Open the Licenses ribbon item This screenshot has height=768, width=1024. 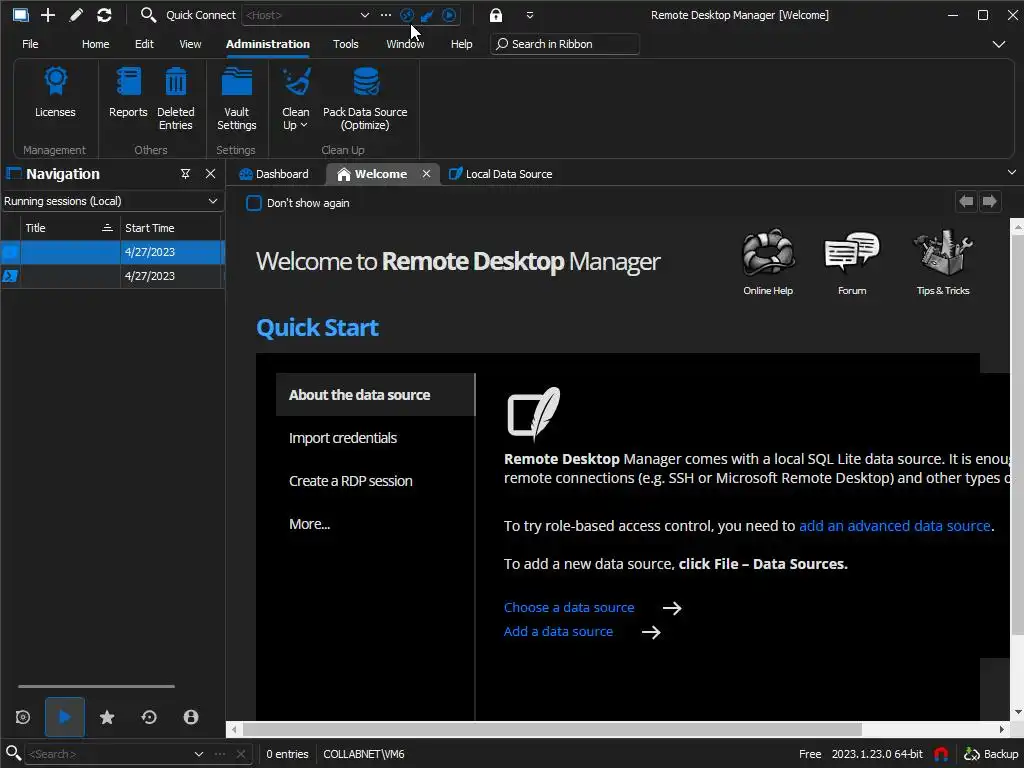click(55, 93)
